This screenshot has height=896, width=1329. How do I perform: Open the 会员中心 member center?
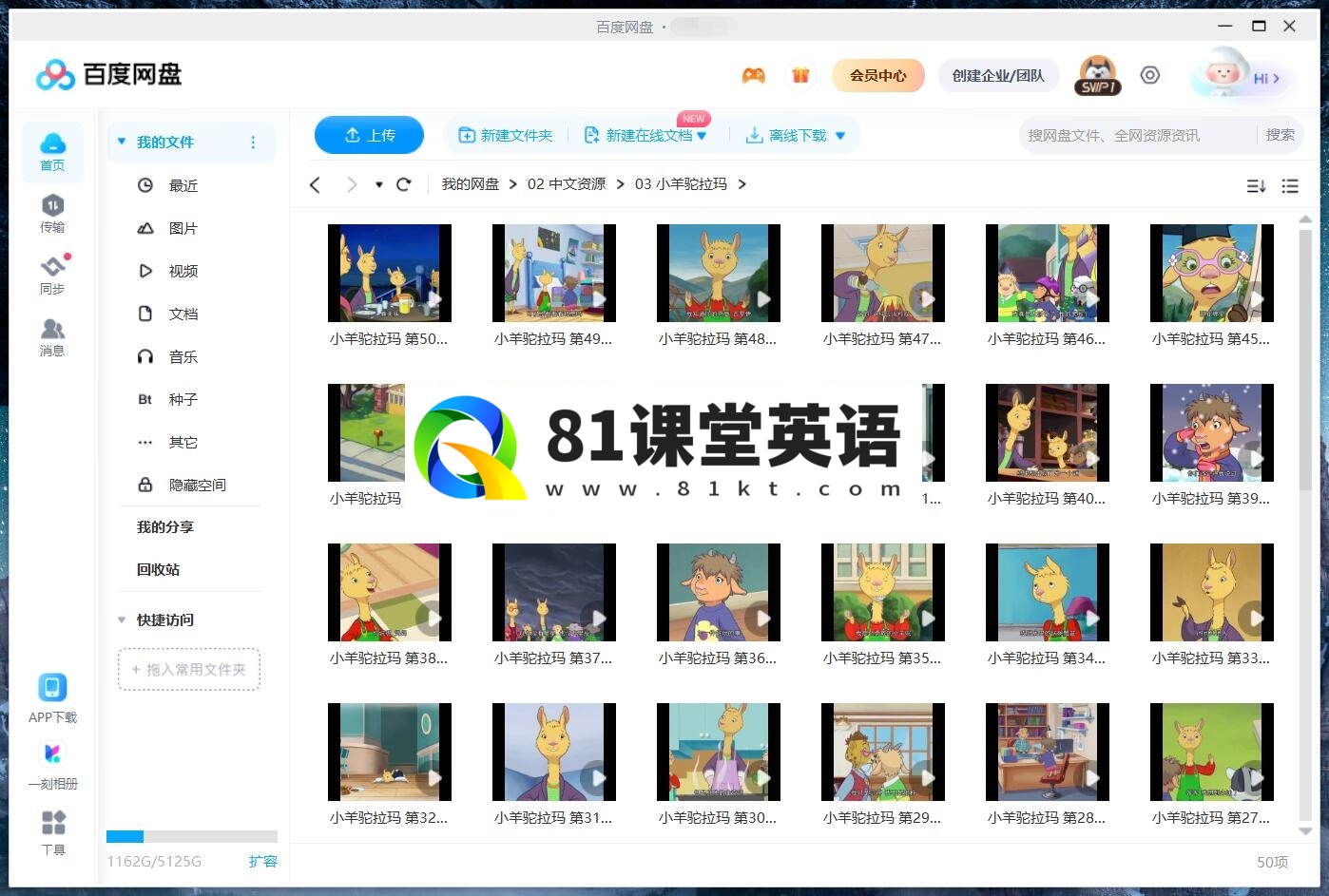point(878,75)
